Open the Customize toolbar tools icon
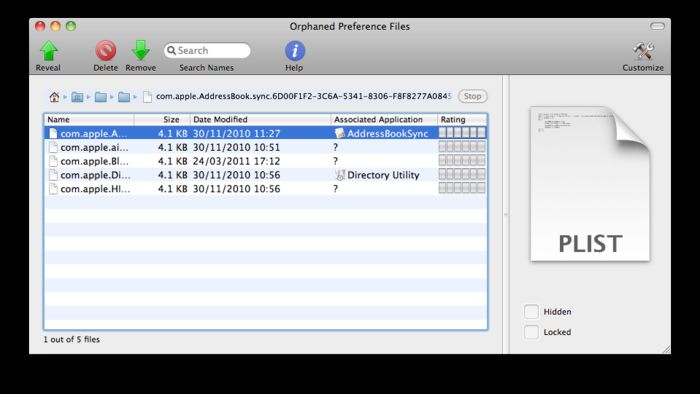Viewport: 700px width, 394px height. pos(643,51)
